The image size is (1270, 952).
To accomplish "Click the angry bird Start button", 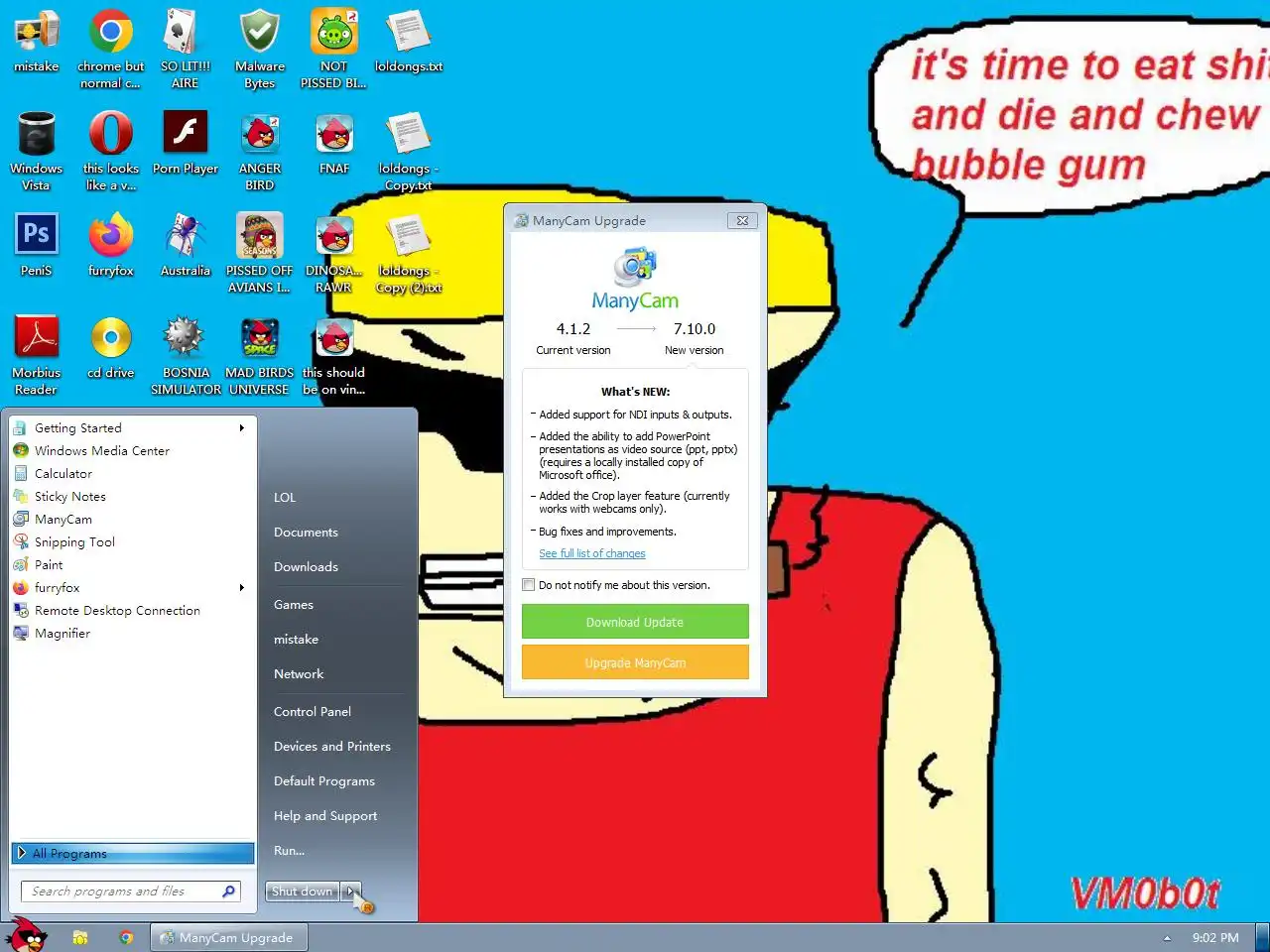I will [27, 935].
